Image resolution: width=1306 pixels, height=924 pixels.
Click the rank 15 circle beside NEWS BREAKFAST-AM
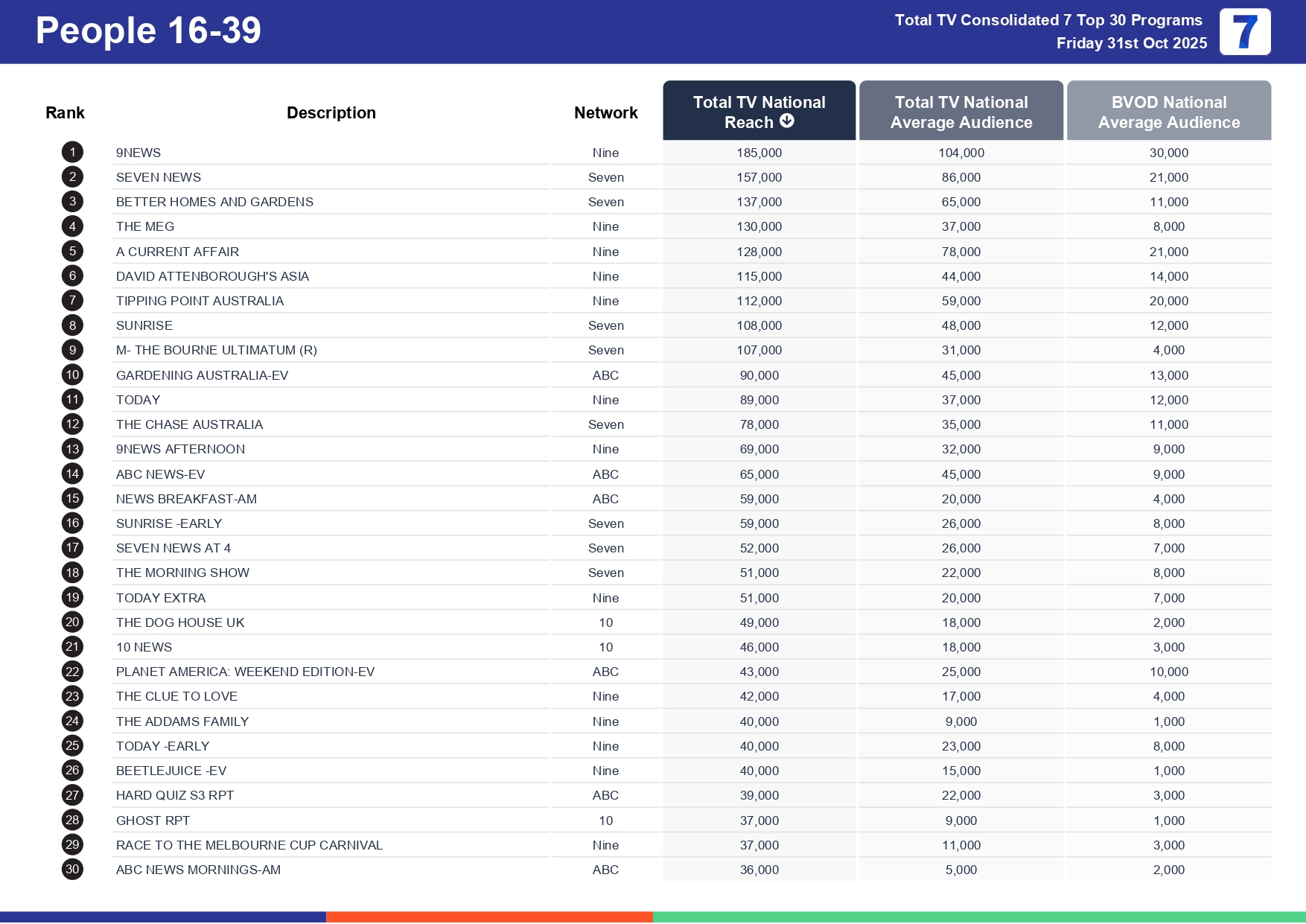[72, 498]
